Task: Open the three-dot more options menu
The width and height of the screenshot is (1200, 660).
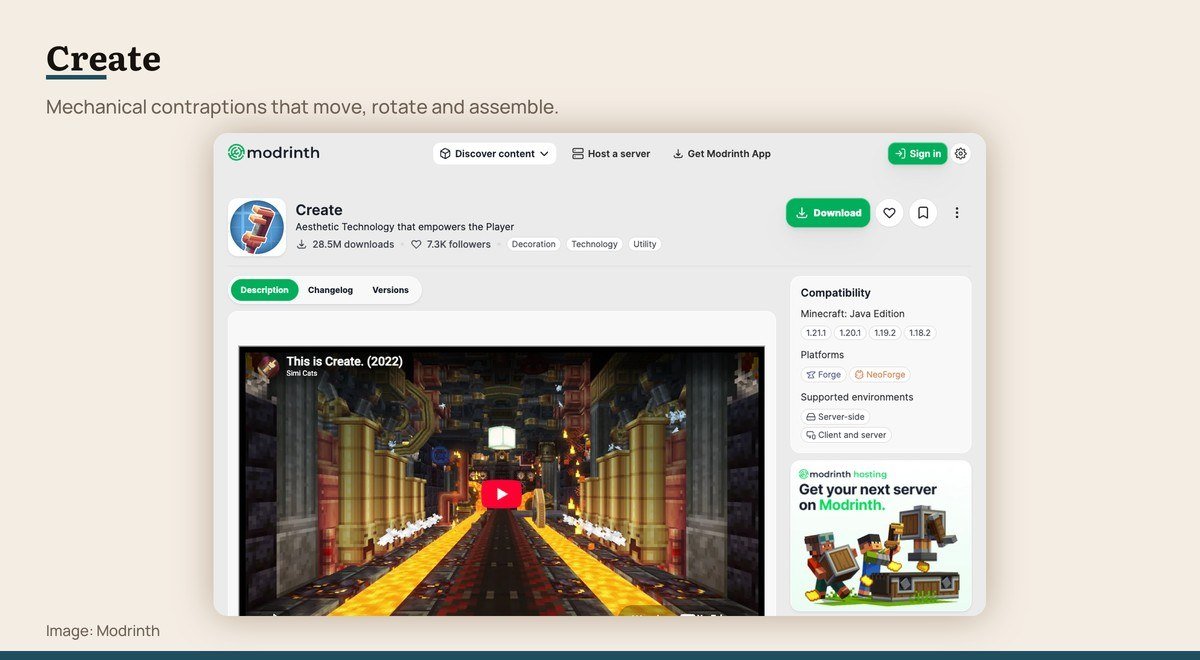Action: [957, 213]
